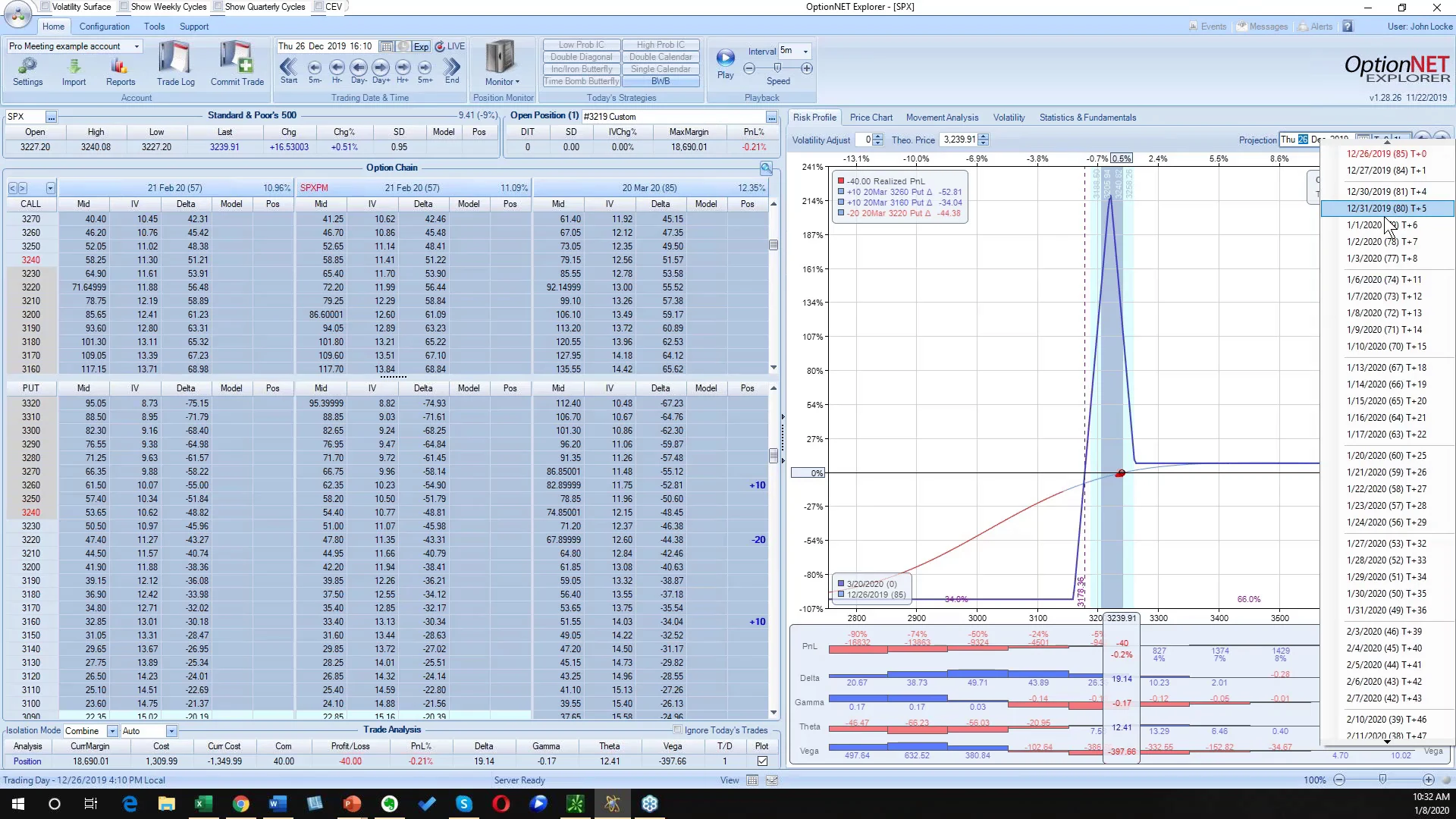Open Skype from the Windows taskbar
Viewport: 1456px width, 819px height.
click(464, 804)
